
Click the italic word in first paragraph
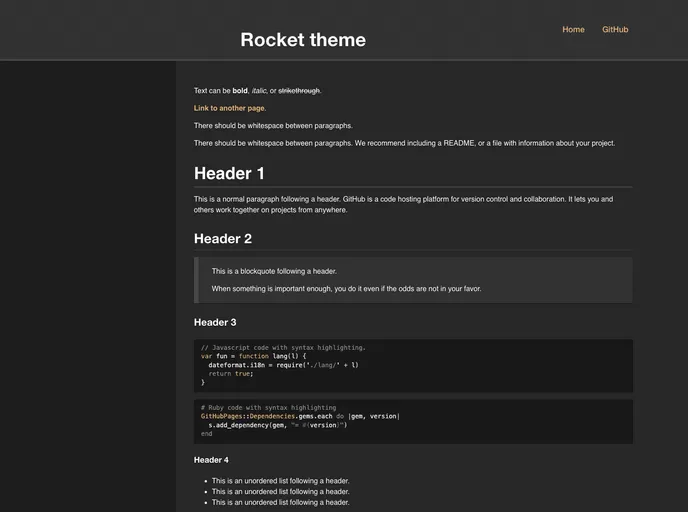pyautogui.click(x=259, y=91)
